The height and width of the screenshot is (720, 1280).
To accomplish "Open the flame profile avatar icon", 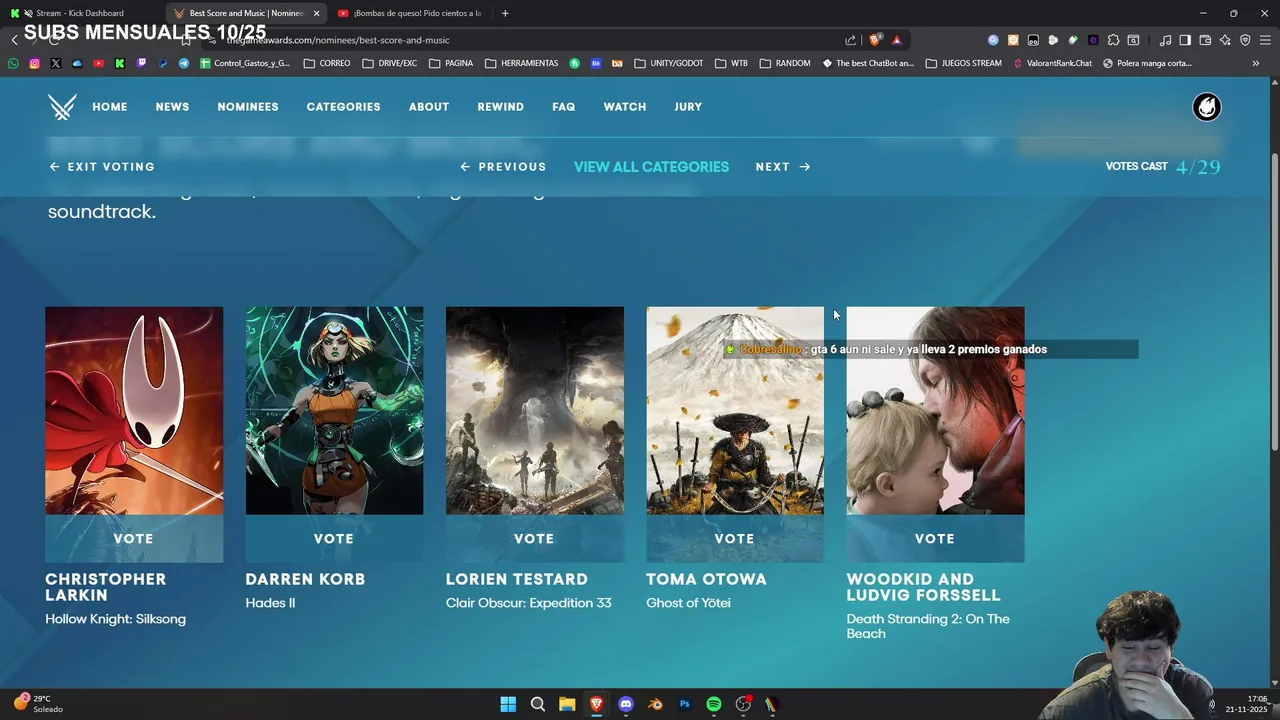I will point(1207,107).
